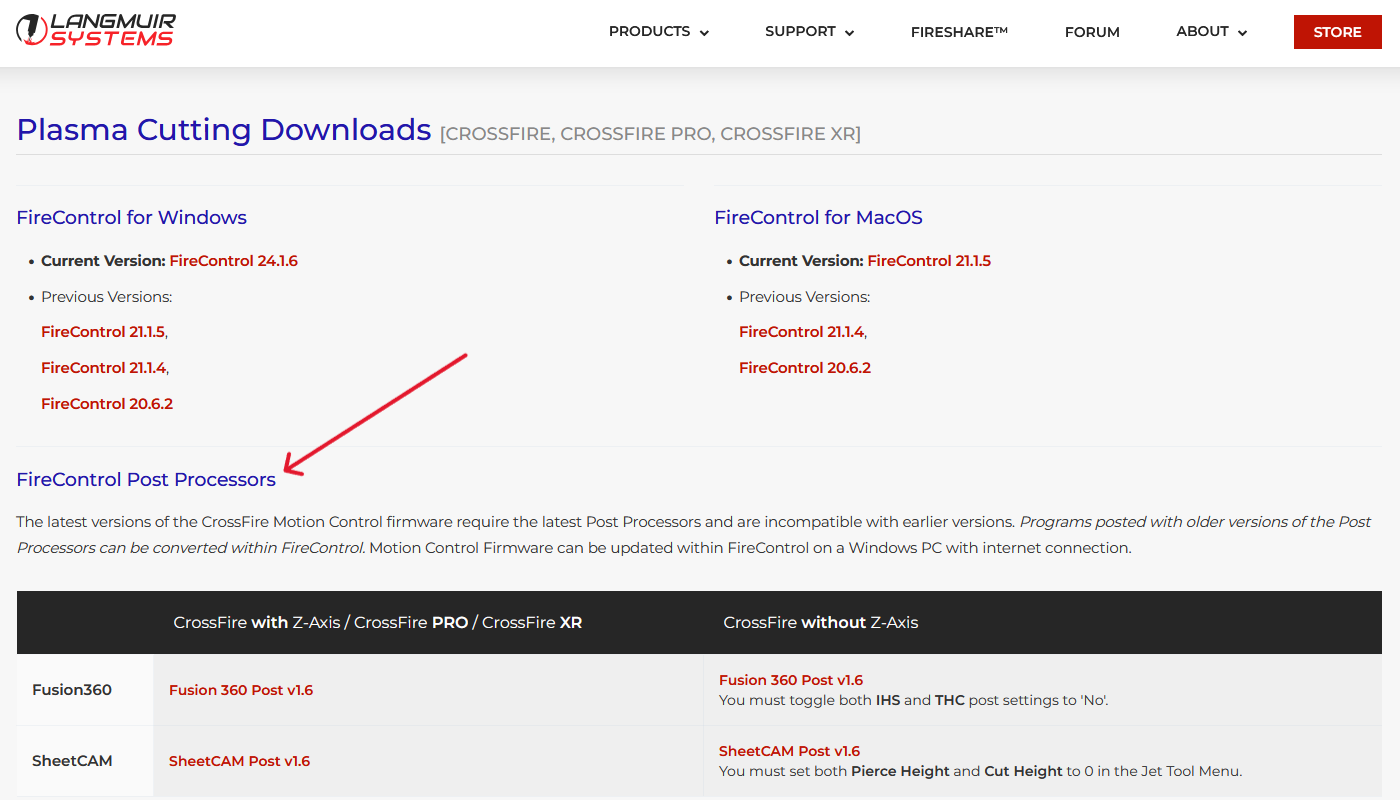The width and height of the screenshot is (1400, 800).
Task: Click the red Store button
Action: 1337,32
